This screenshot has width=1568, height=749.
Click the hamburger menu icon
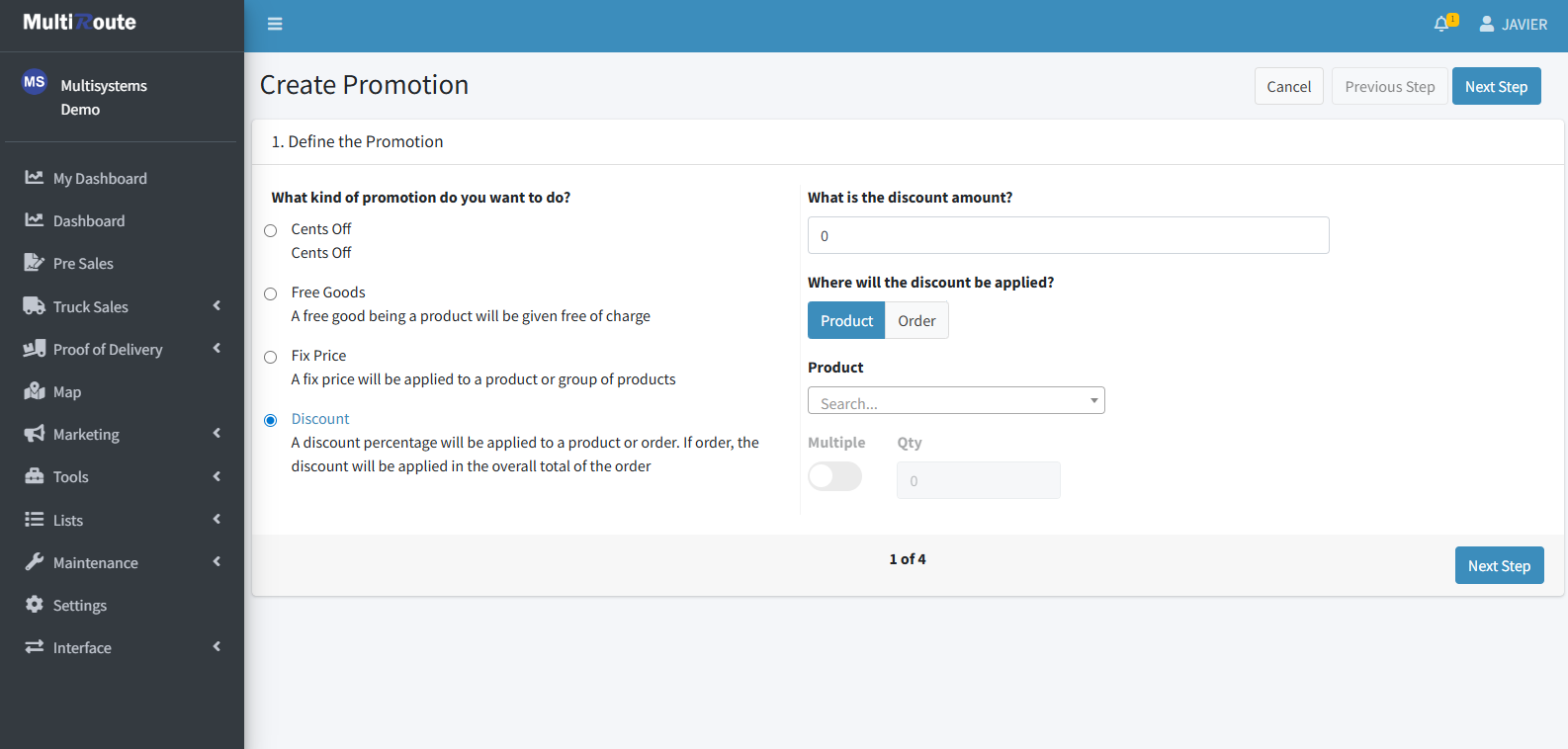pos(275,24)
